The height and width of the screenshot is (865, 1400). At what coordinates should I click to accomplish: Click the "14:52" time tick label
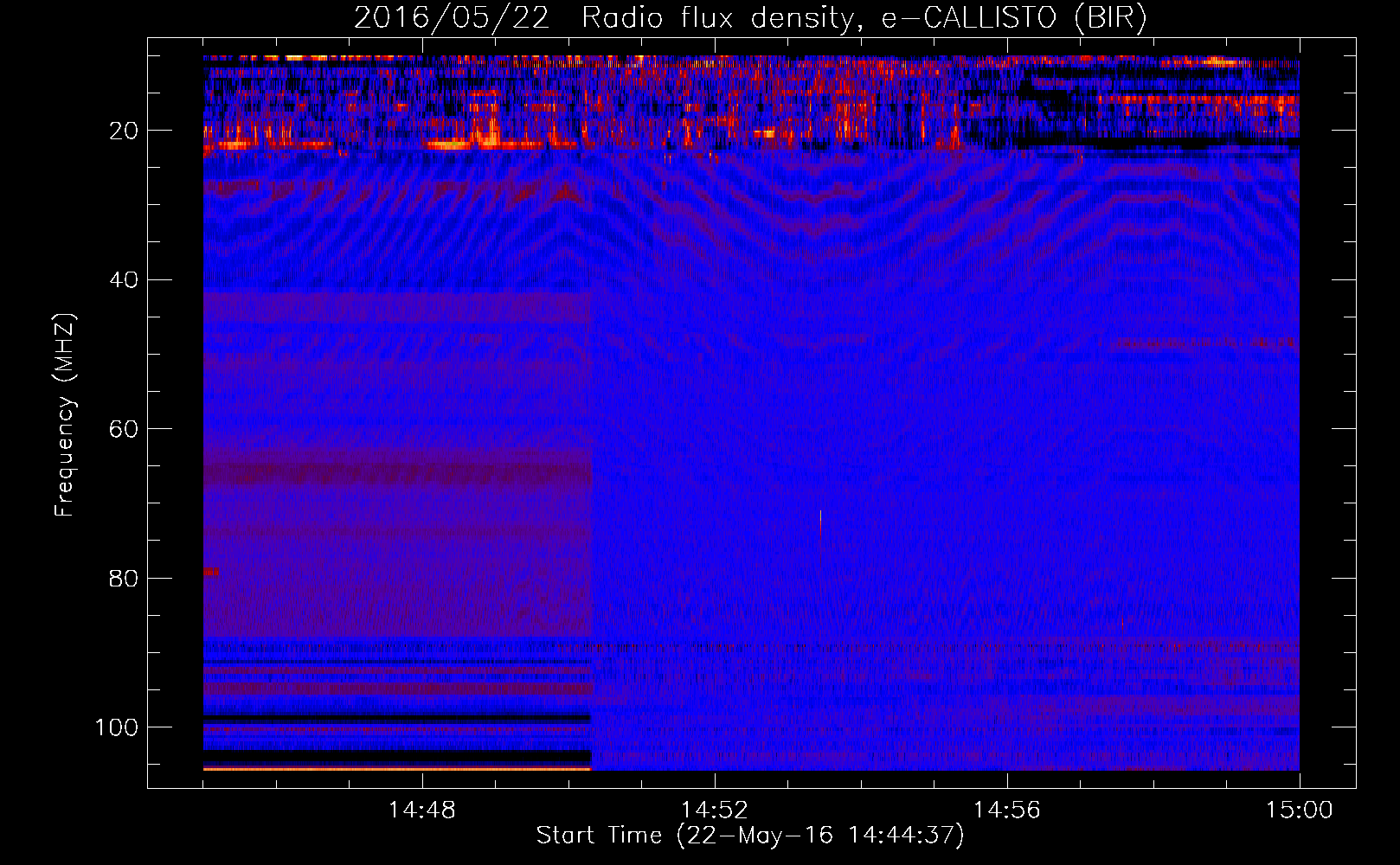tap(714, 811)
